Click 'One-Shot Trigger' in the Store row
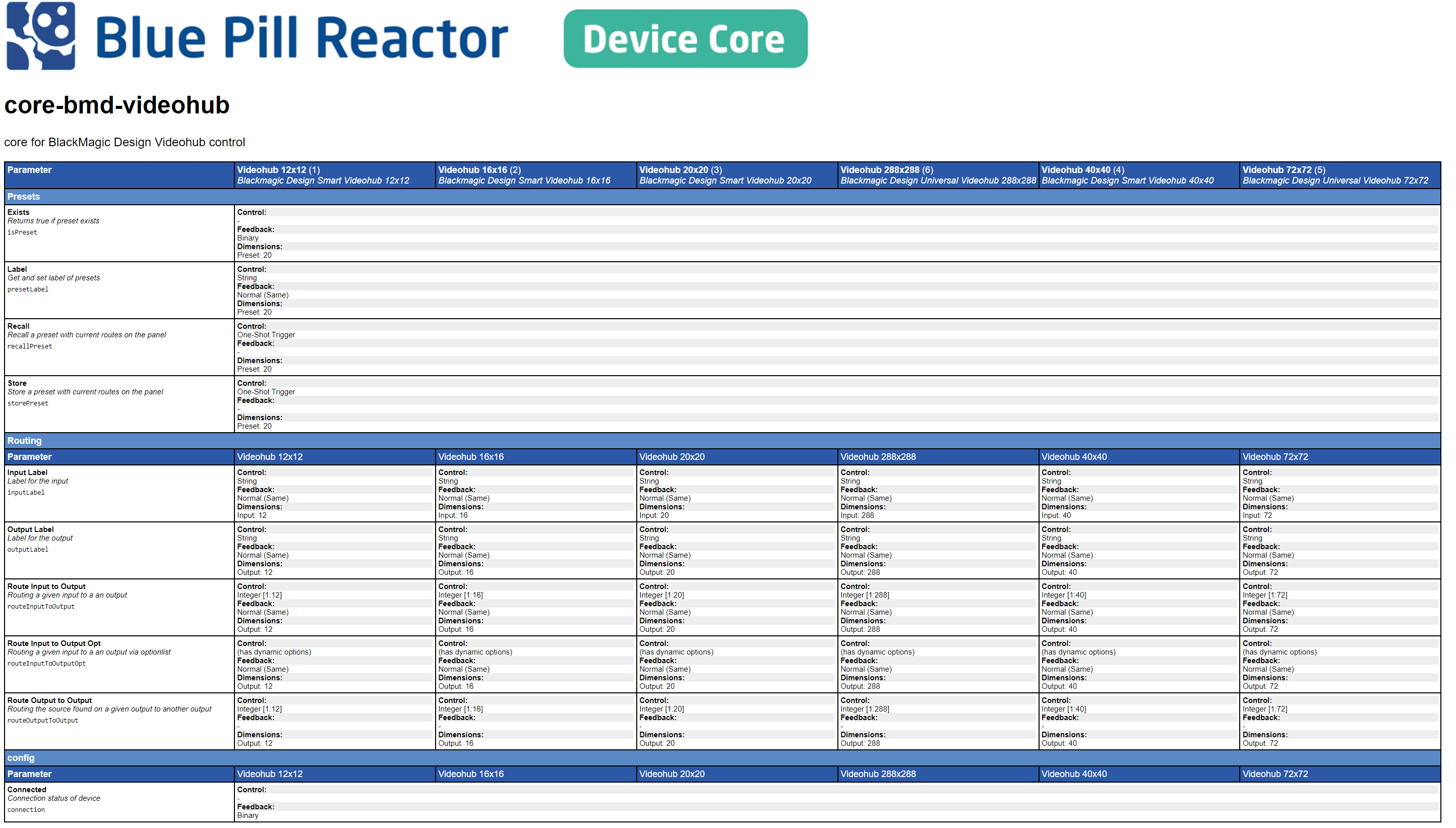Viewport: 1456px width, 828px height. pyautogui.click(x=266, y=392)
